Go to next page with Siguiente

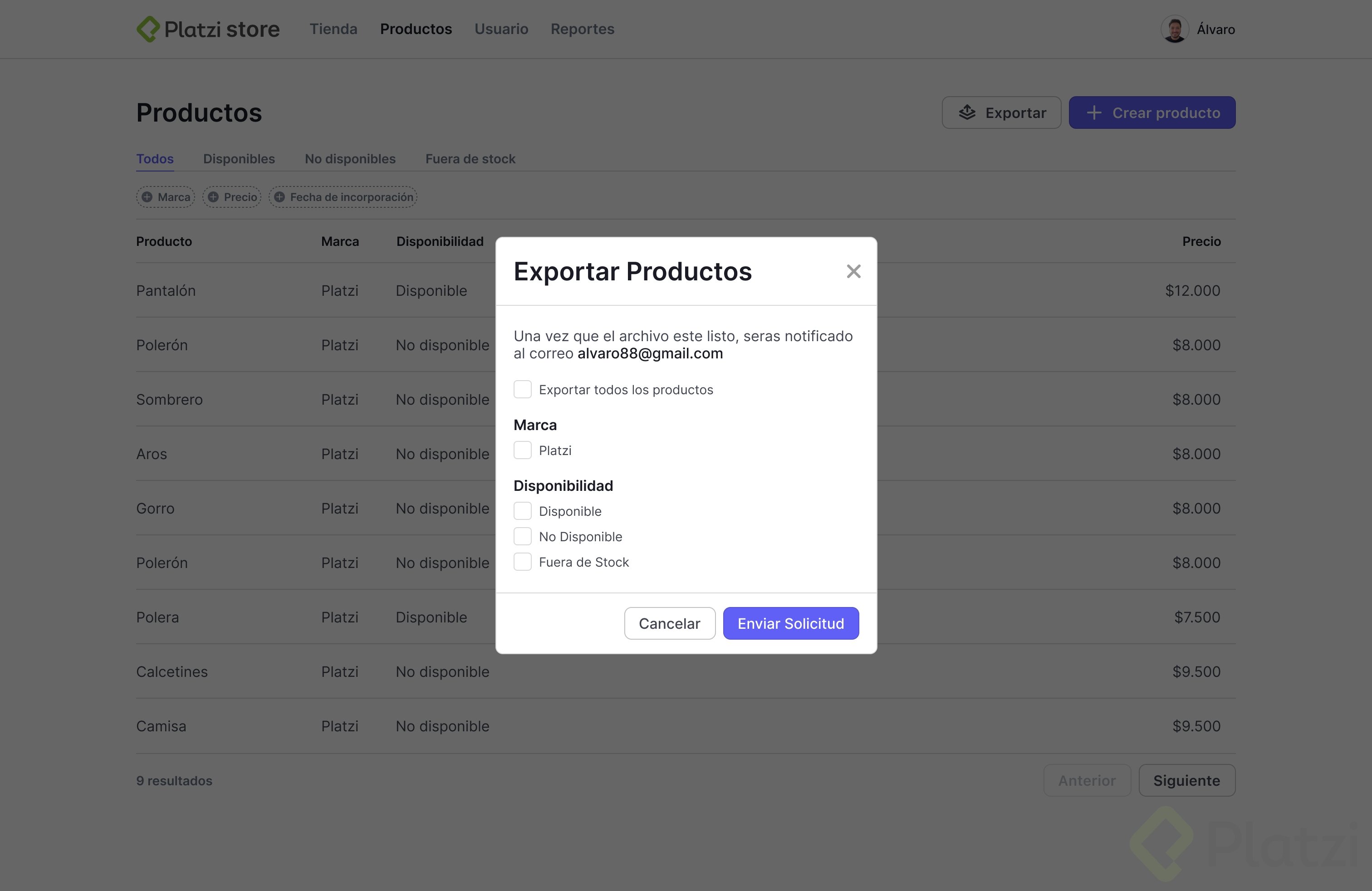tap(1186, 780)
